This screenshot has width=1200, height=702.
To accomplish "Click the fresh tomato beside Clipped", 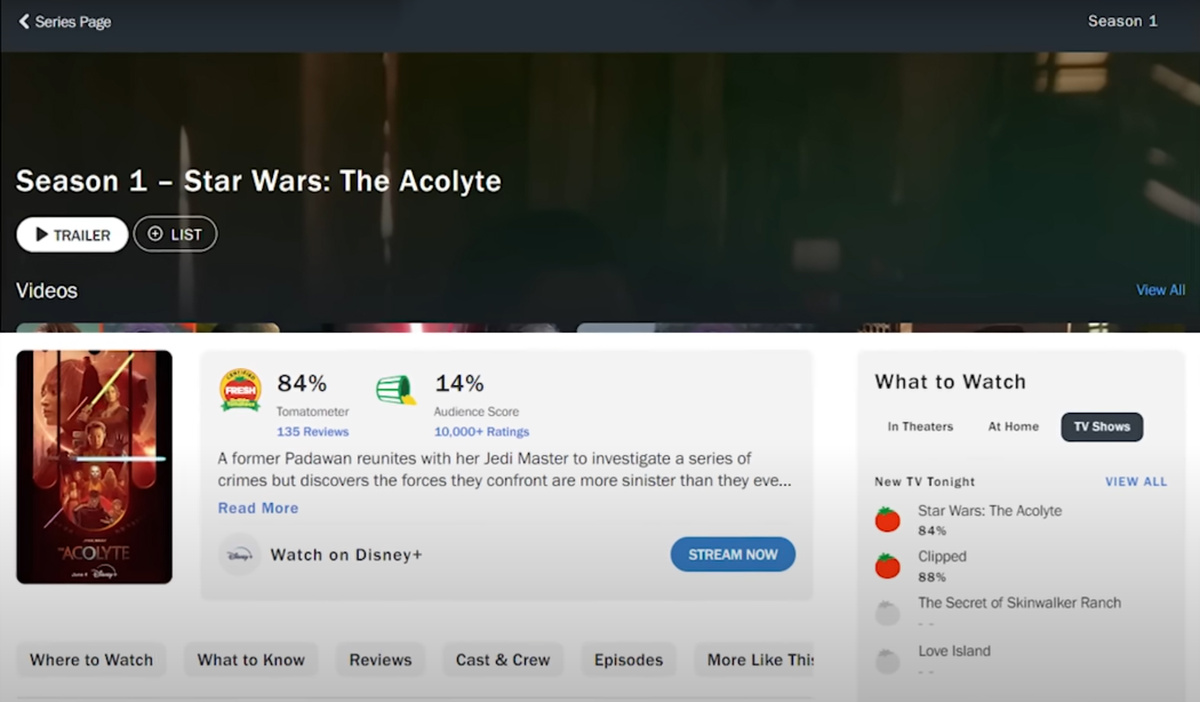I will coord(887,566).
